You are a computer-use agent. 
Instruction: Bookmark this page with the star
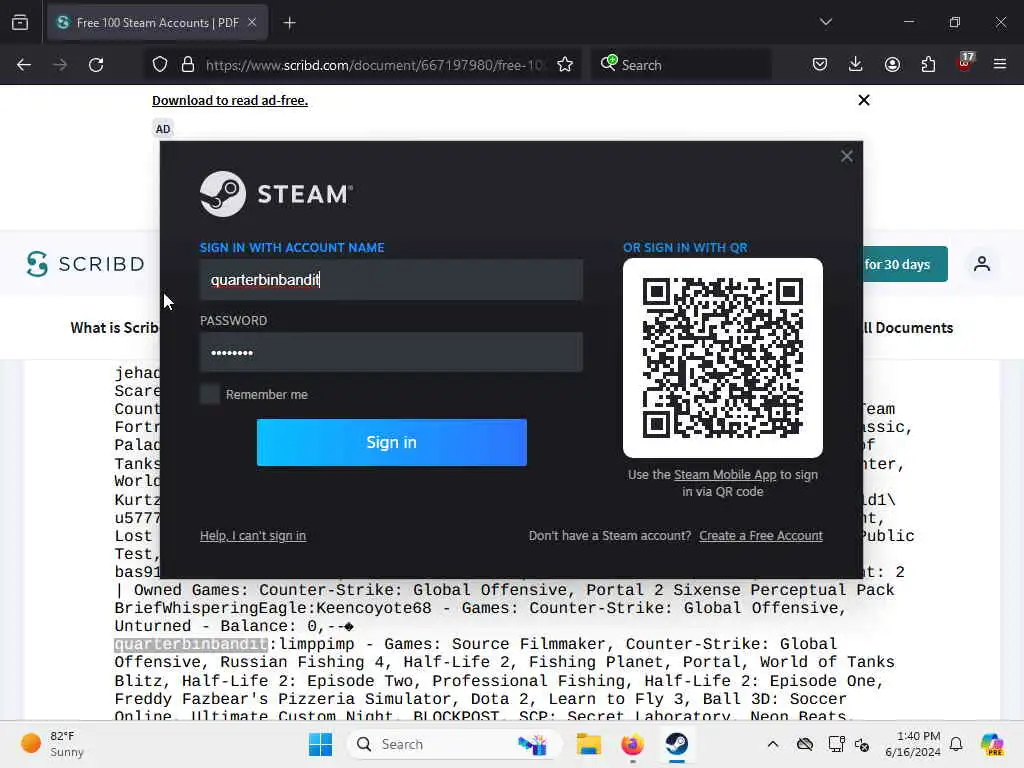565,65
